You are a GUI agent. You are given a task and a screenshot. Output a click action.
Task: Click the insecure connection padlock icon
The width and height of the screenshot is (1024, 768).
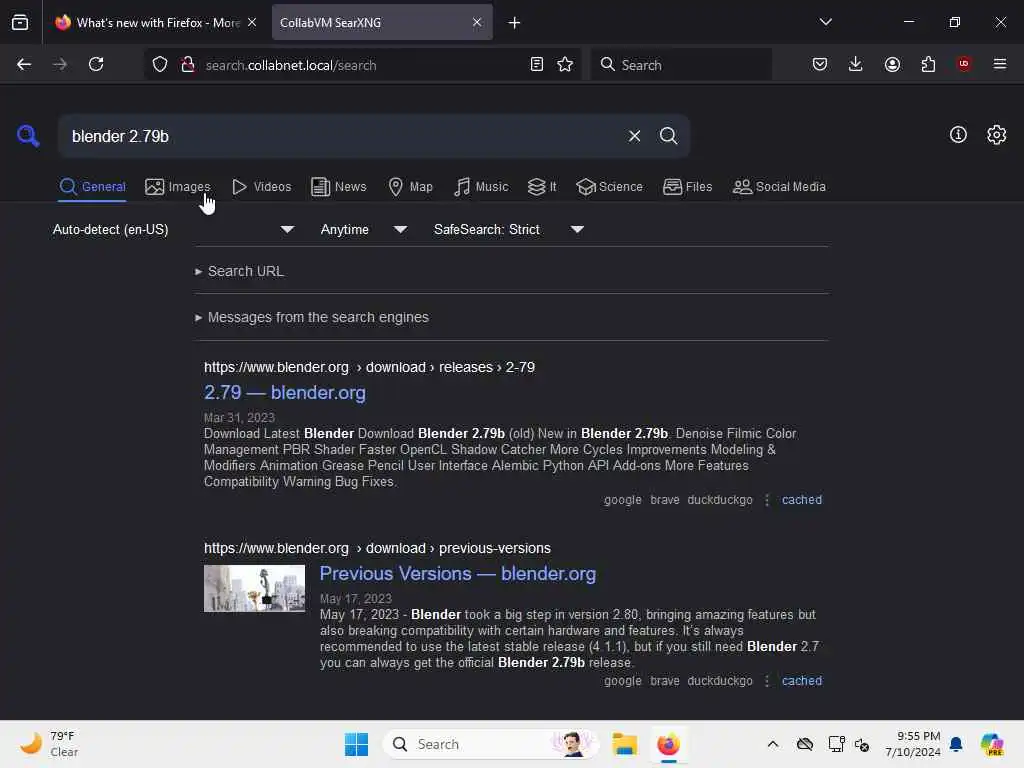188,65
